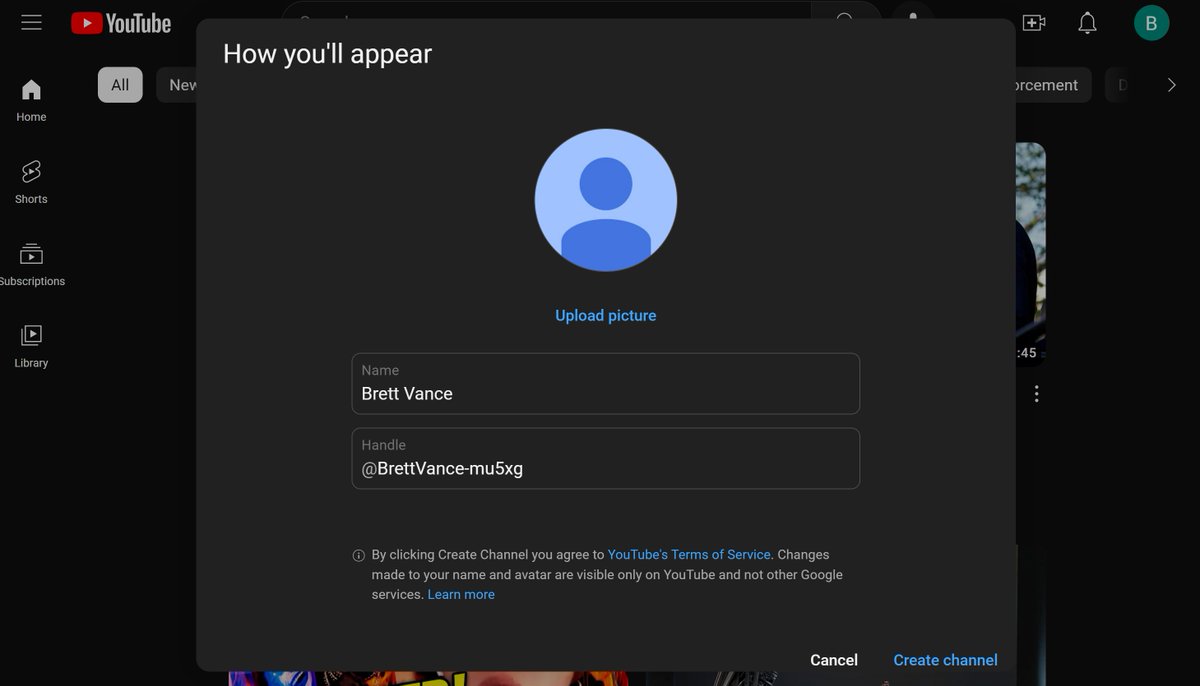Viewport: 1200px width, 686px height.
Task: Click the How you'll appear heading
Action: coord(328,53)
